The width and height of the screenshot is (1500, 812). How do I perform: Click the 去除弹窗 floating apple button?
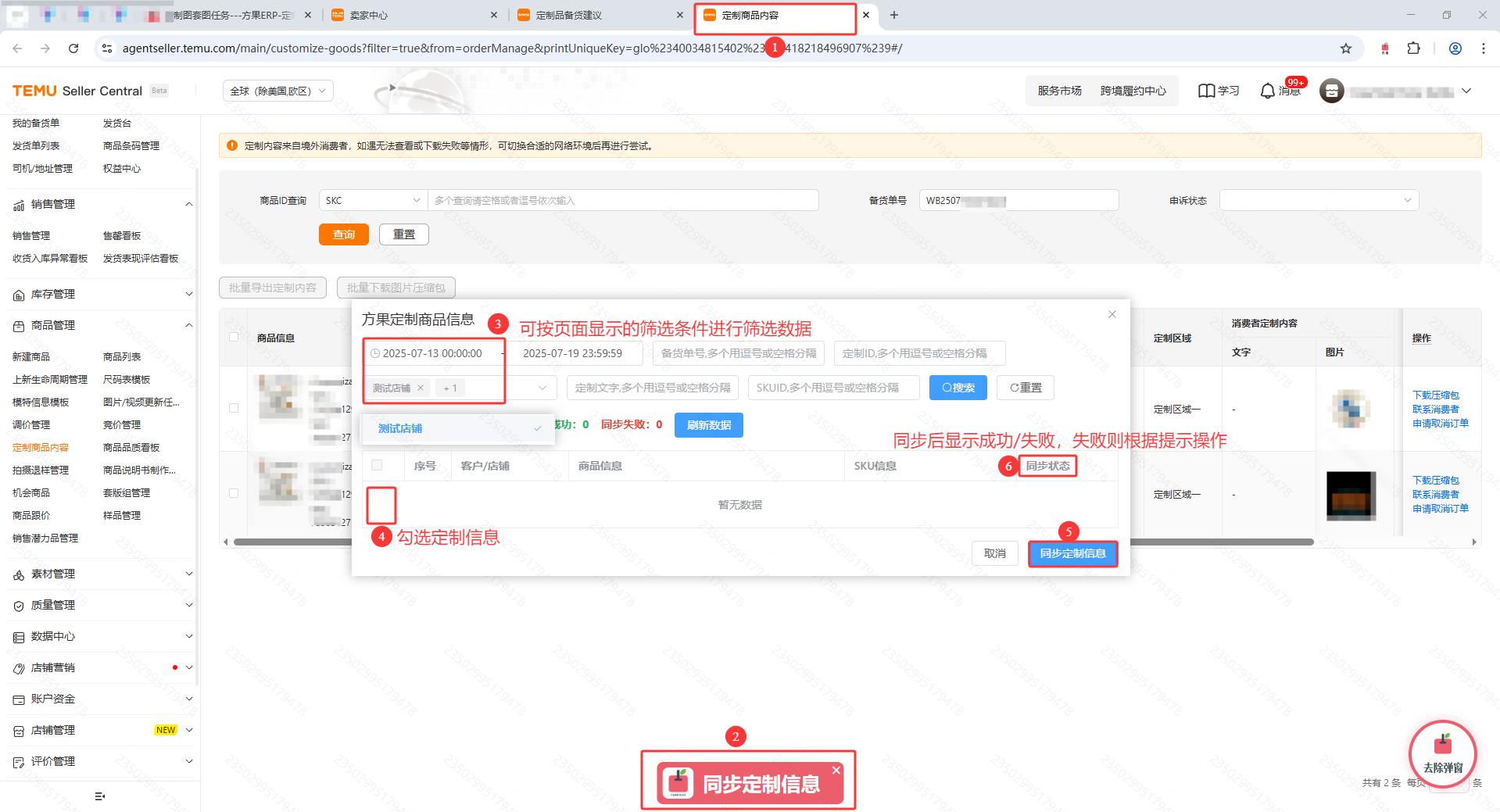pyautogui.click(x=1443, y=753)
